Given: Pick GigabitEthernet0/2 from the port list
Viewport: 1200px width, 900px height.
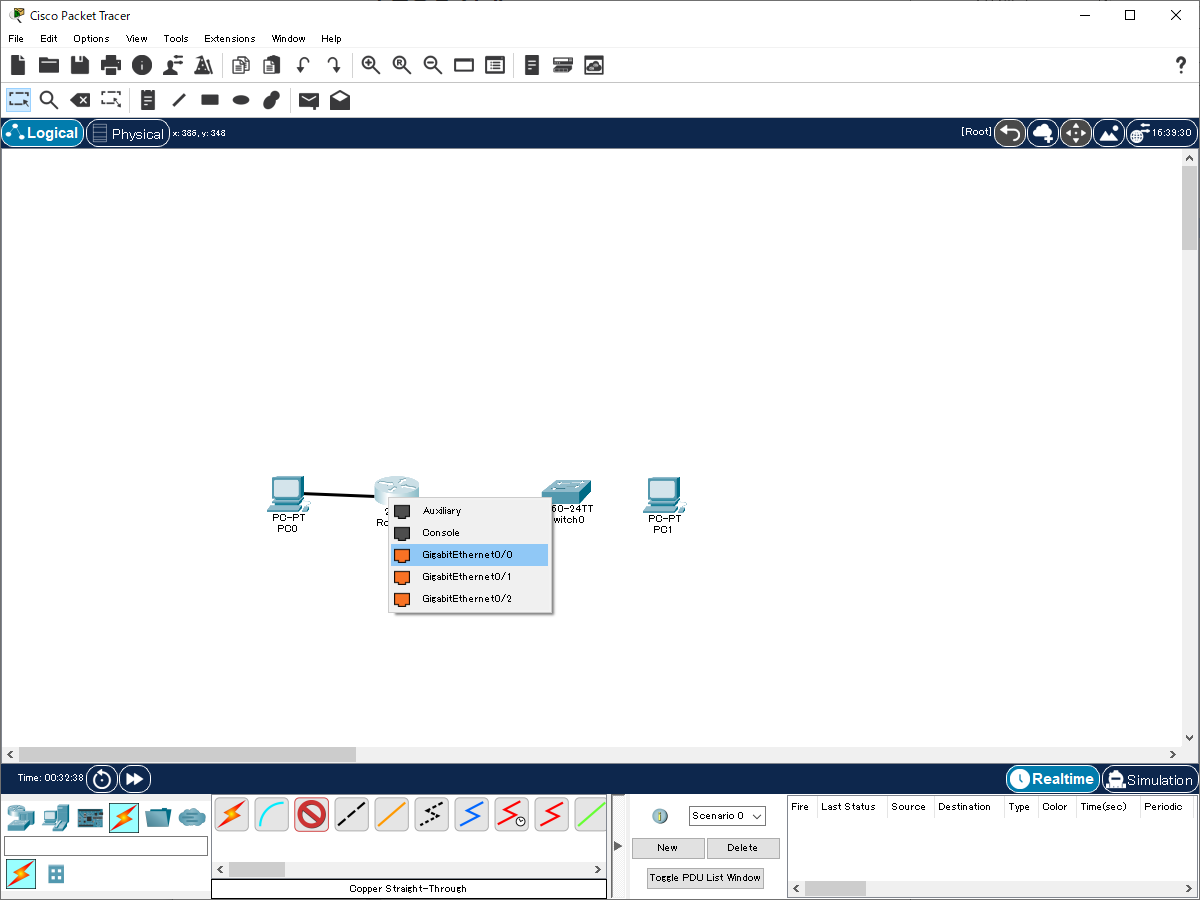Looking at the screenshot, I should (x=468, y=599).
